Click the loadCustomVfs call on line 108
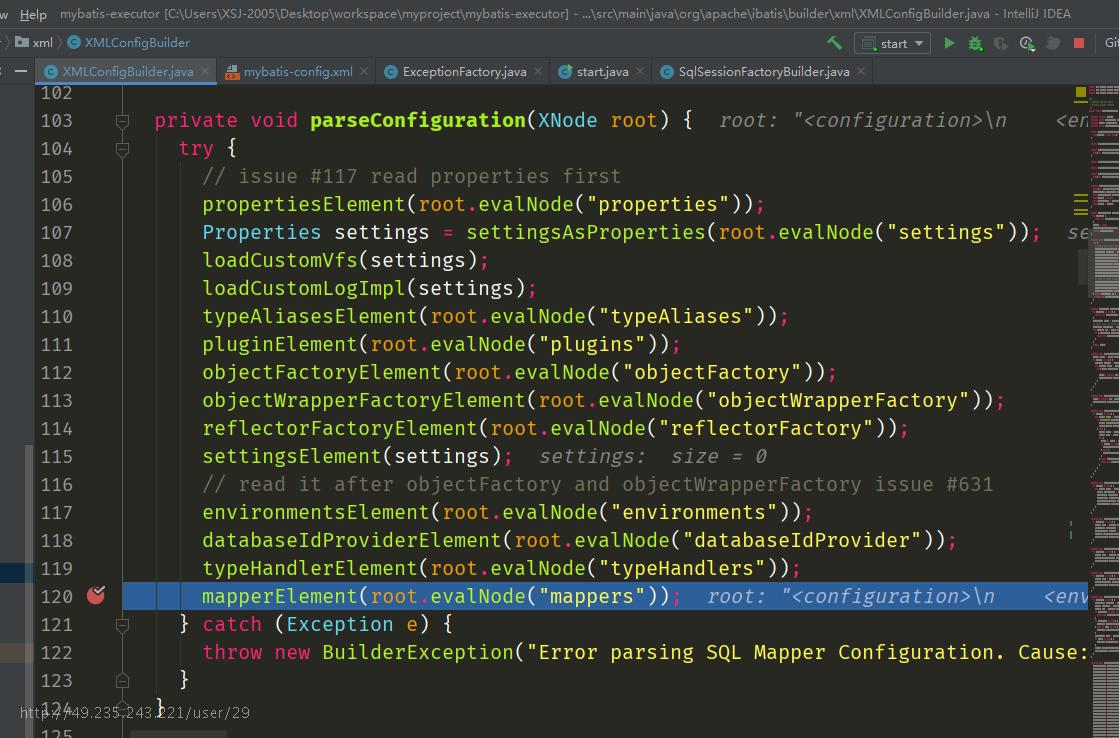Image resolution: width=1119 pixels, height=738 pixels. pos(280,261)
